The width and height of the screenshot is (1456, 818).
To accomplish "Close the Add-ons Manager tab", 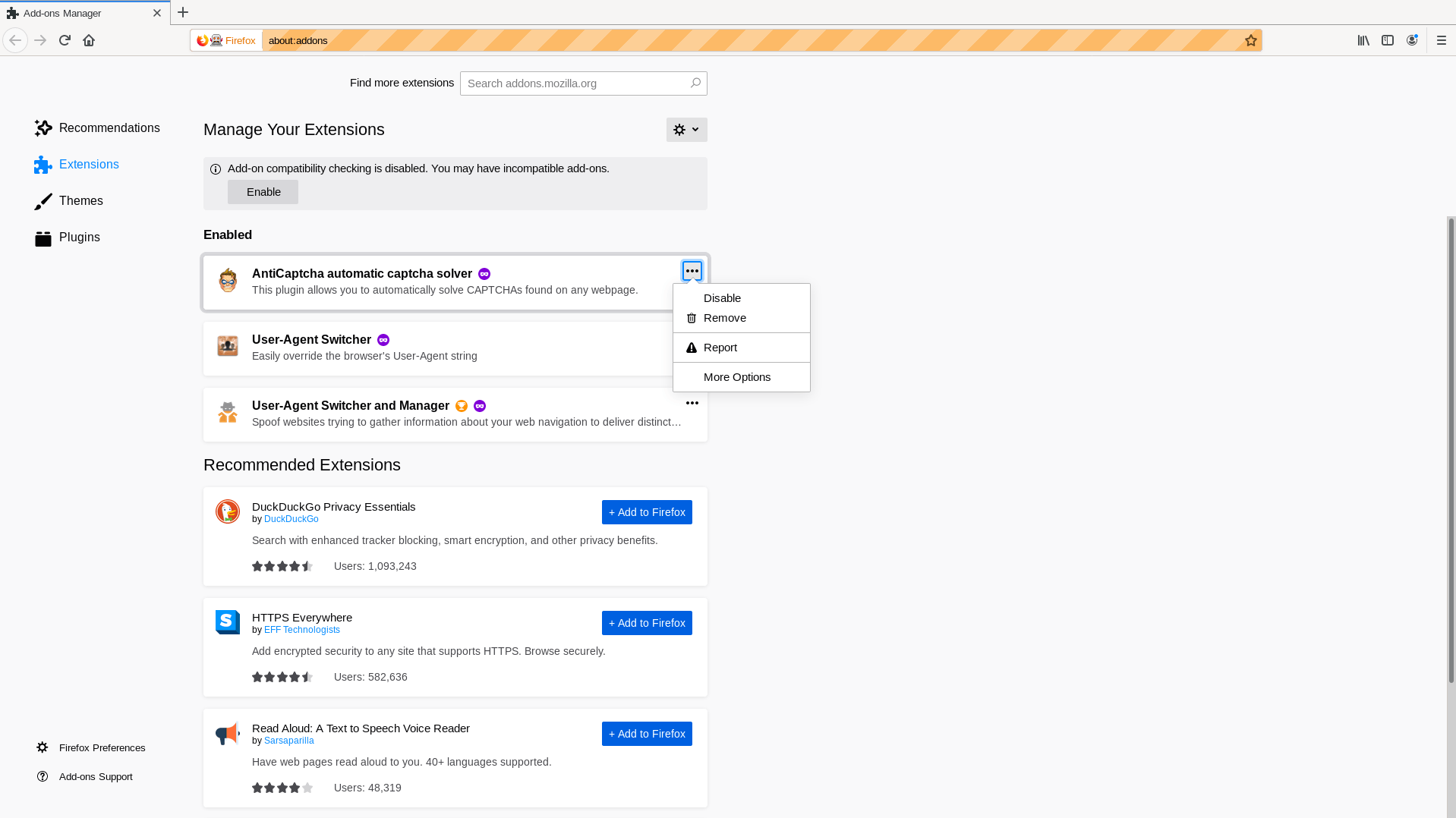I will [x=157, y=13].
